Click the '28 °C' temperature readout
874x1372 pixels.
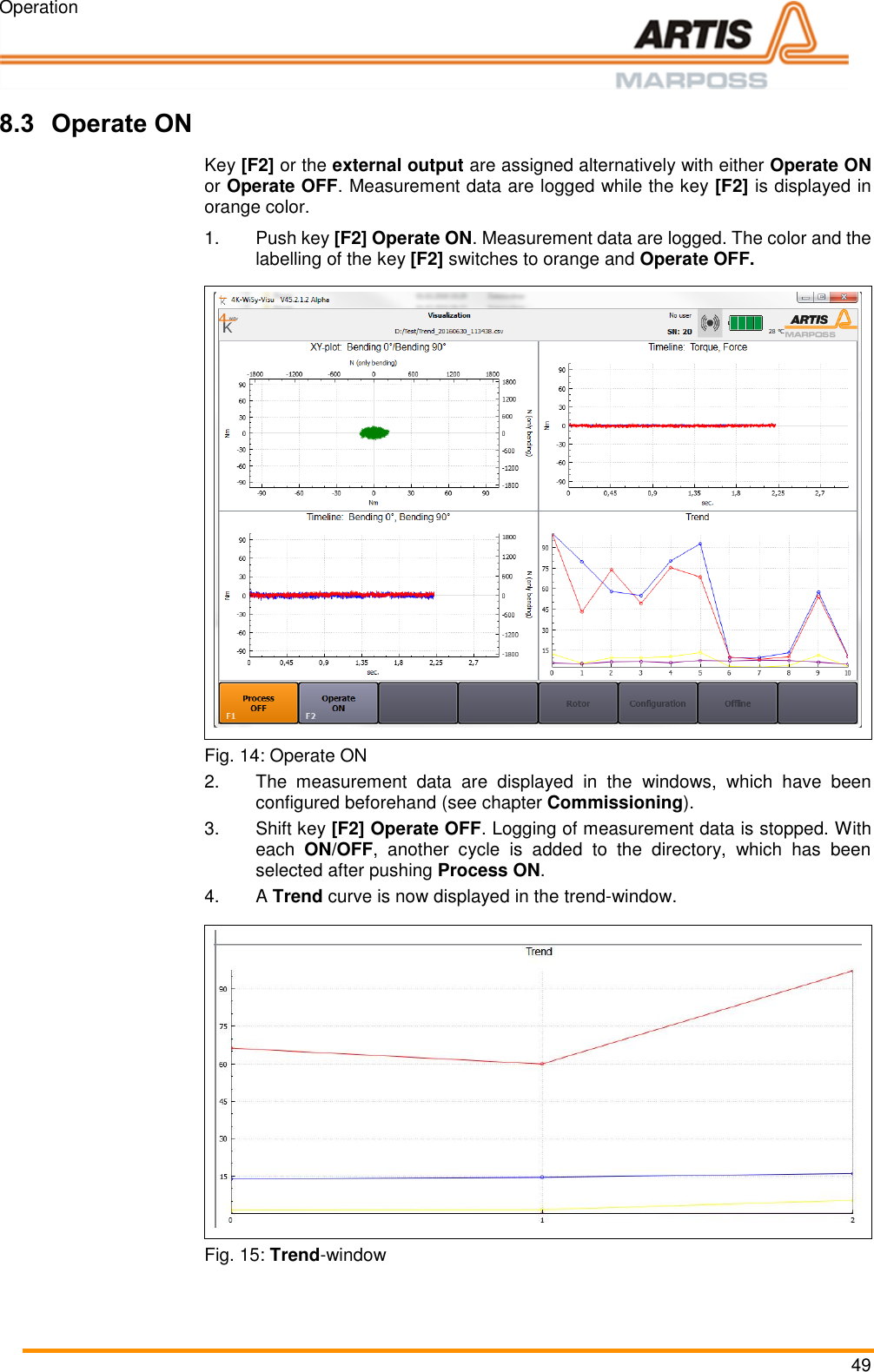click(776, 331)
